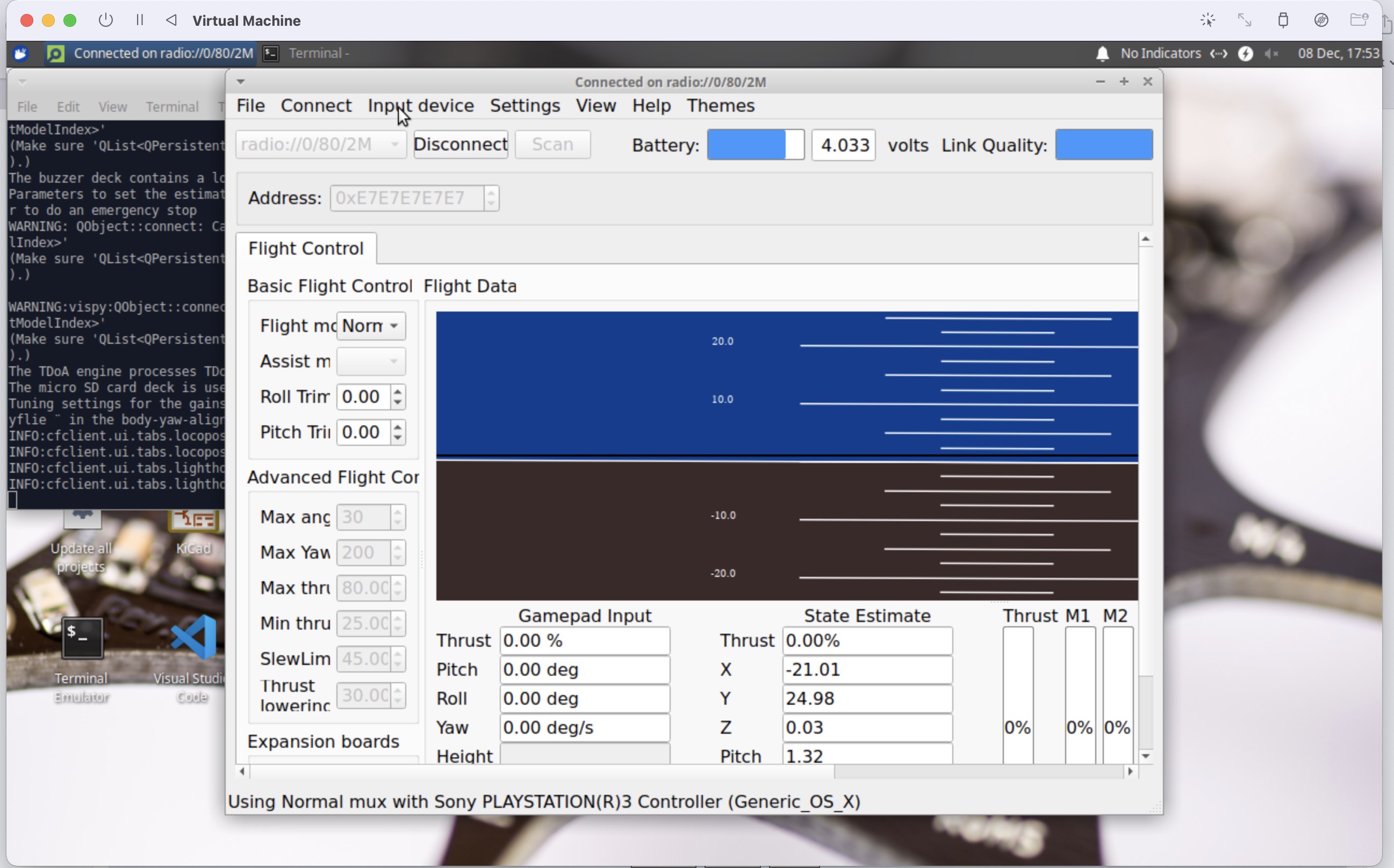Pause the virtual machine

point(140,20)
